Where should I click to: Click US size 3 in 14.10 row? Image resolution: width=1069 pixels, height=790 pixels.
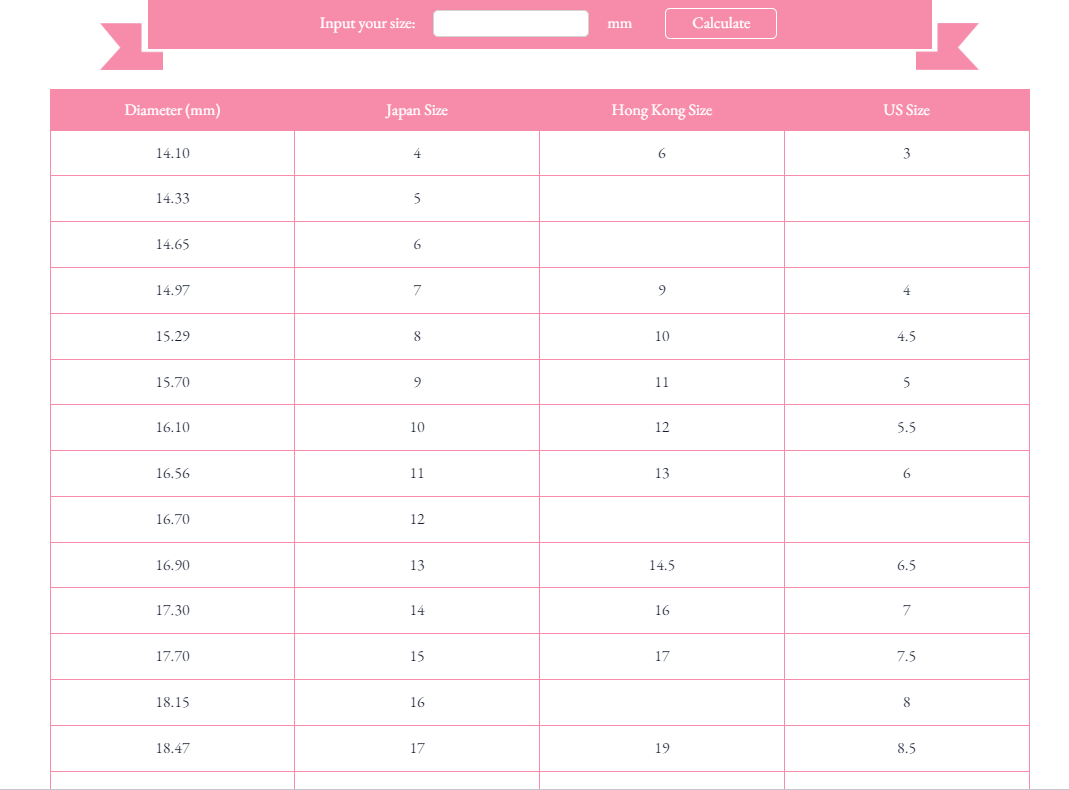[x=907, y=153]
